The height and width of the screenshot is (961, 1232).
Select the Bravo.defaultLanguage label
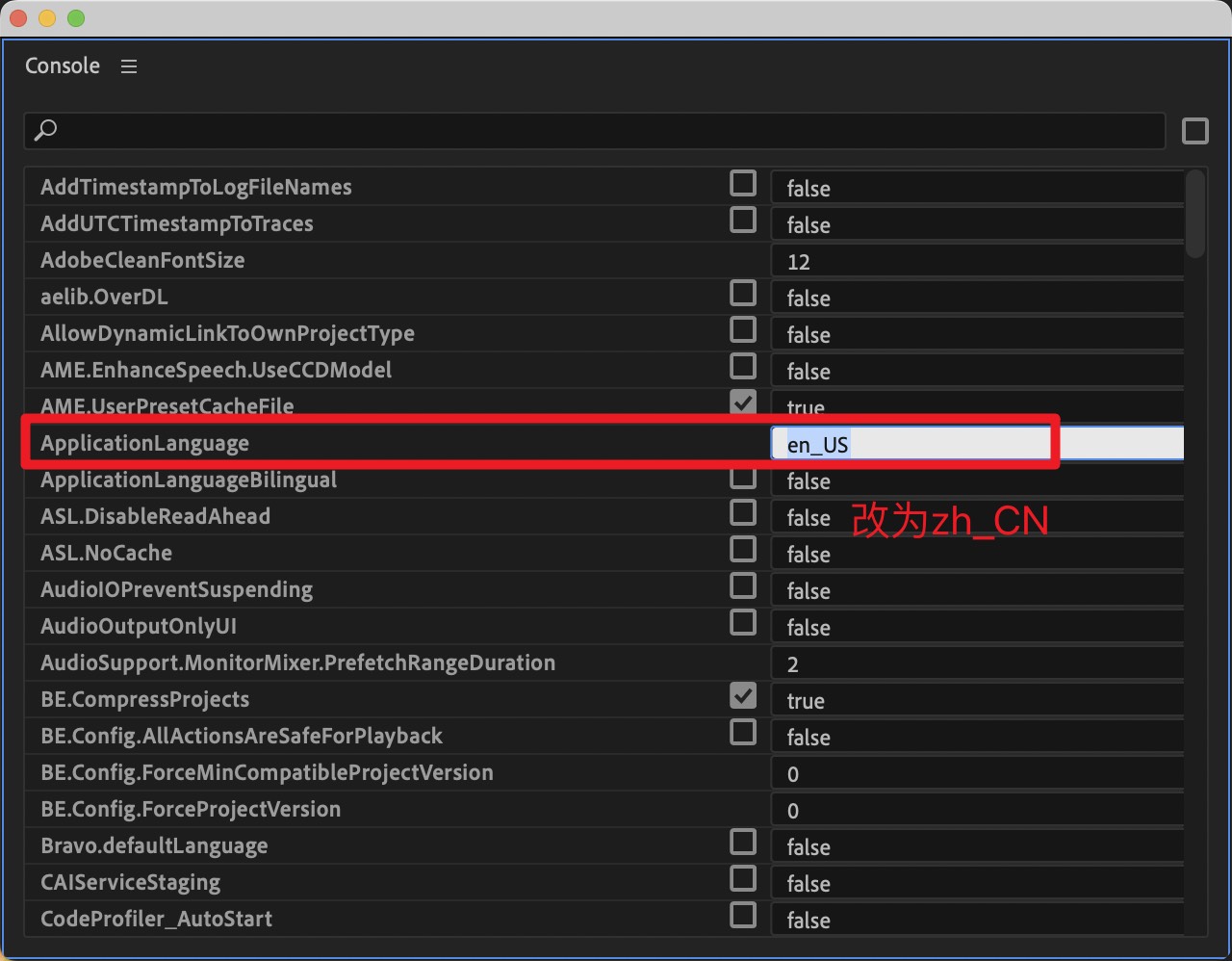coord(154,846)
